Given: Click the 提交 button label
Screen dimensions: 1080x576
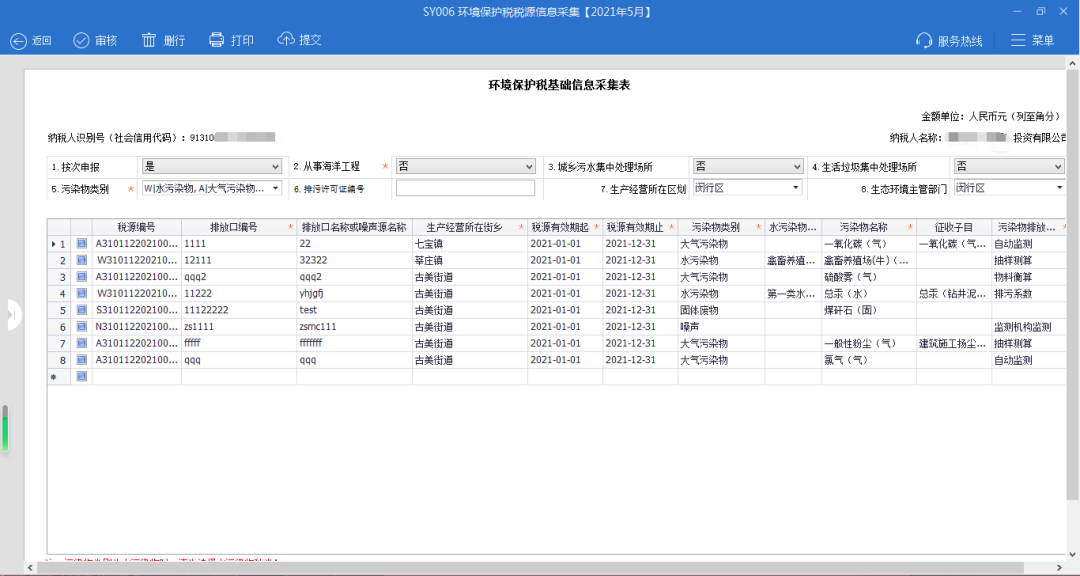Looking at the screenshot, I should pyautogui.click(x=310, y=40).
